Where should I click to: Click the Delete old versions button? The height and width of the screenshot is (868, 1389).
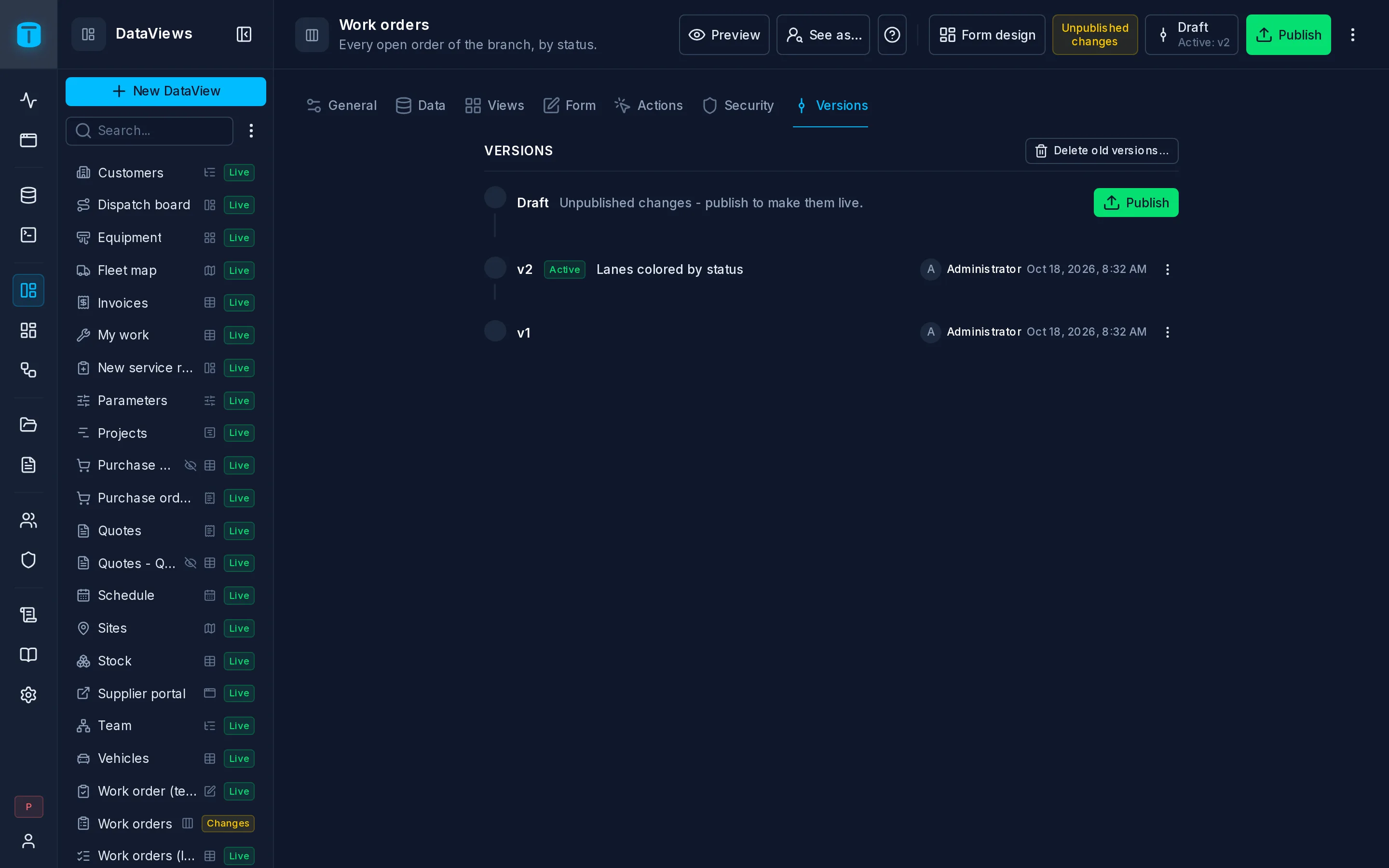(x=1102, y=151)
